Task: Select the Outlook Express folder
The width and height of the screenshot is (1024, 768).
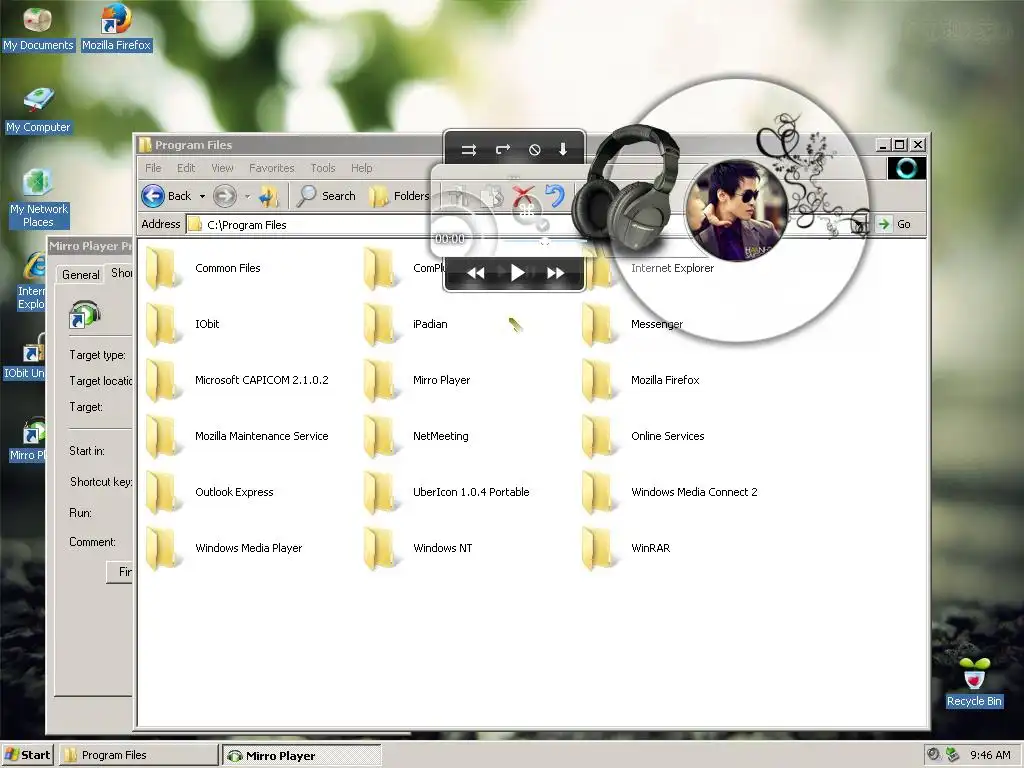Action: 210,492
